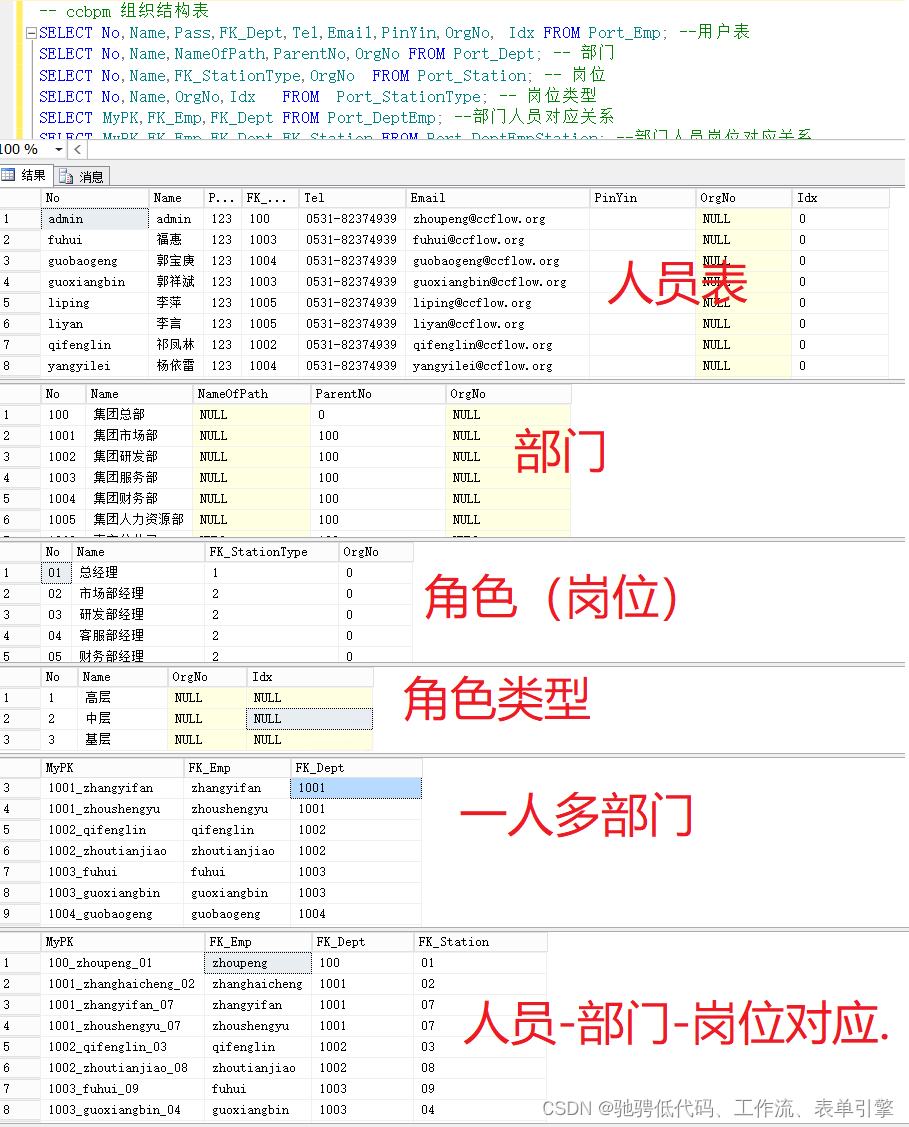Select station cell 总经理
Image resolution: width=909 pixels, height=1127 pixels.
138,573
